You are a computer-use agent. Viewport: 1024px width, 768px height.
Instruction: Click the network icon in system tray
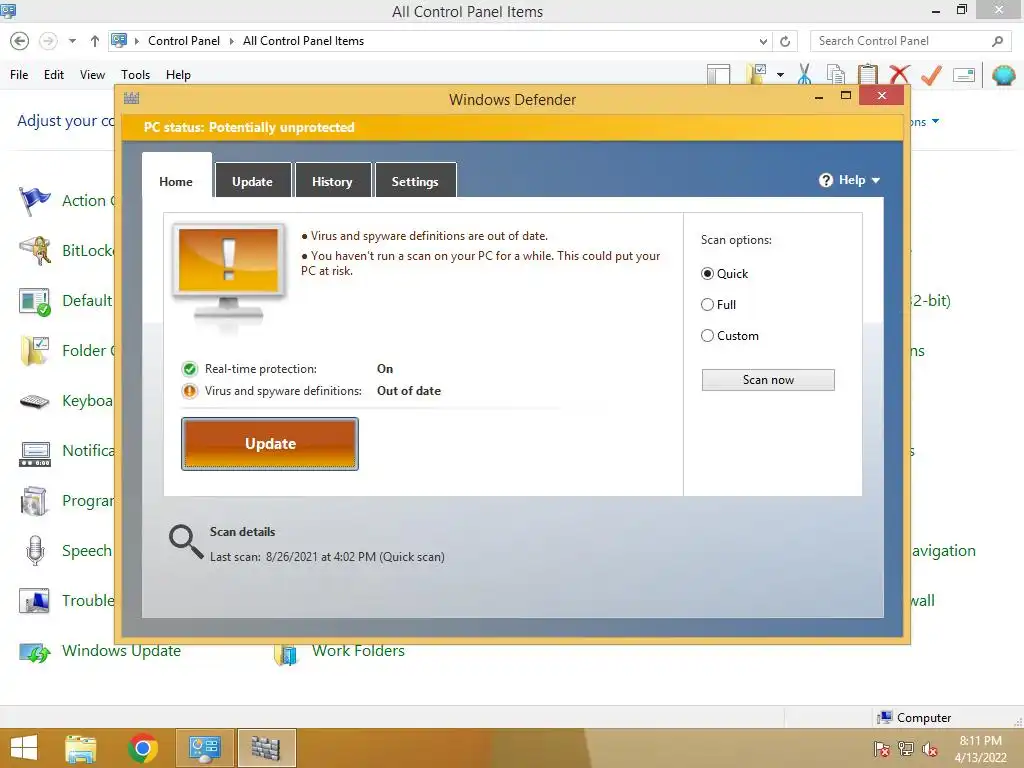tap(906, 748)
